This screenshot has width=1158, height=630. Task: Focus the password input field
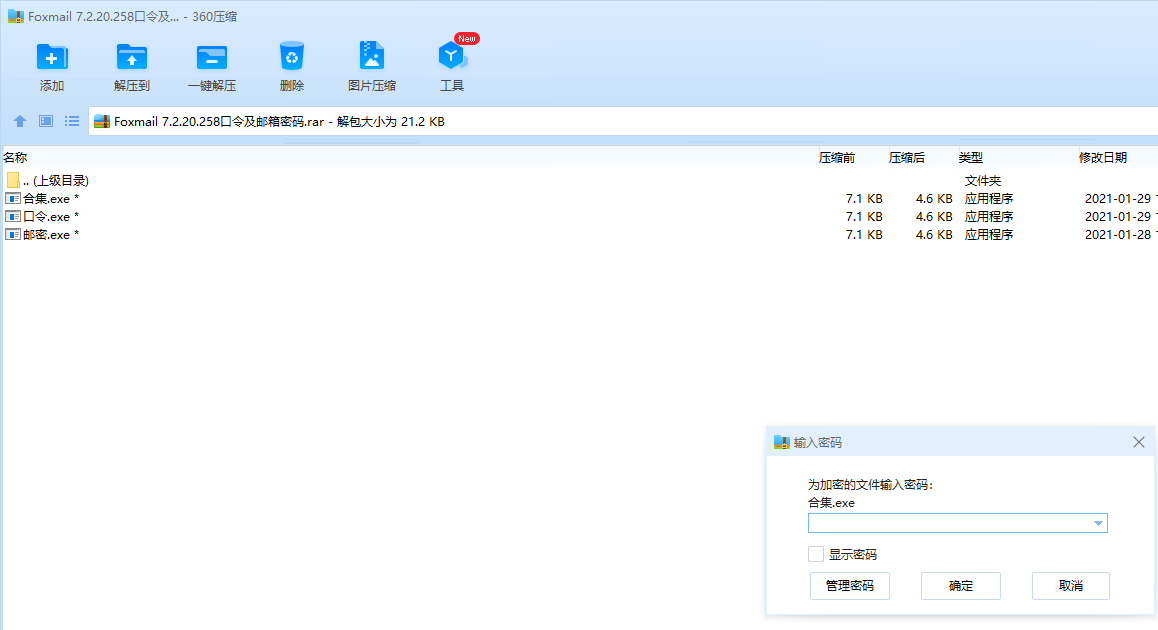click(x=958, y=523)
